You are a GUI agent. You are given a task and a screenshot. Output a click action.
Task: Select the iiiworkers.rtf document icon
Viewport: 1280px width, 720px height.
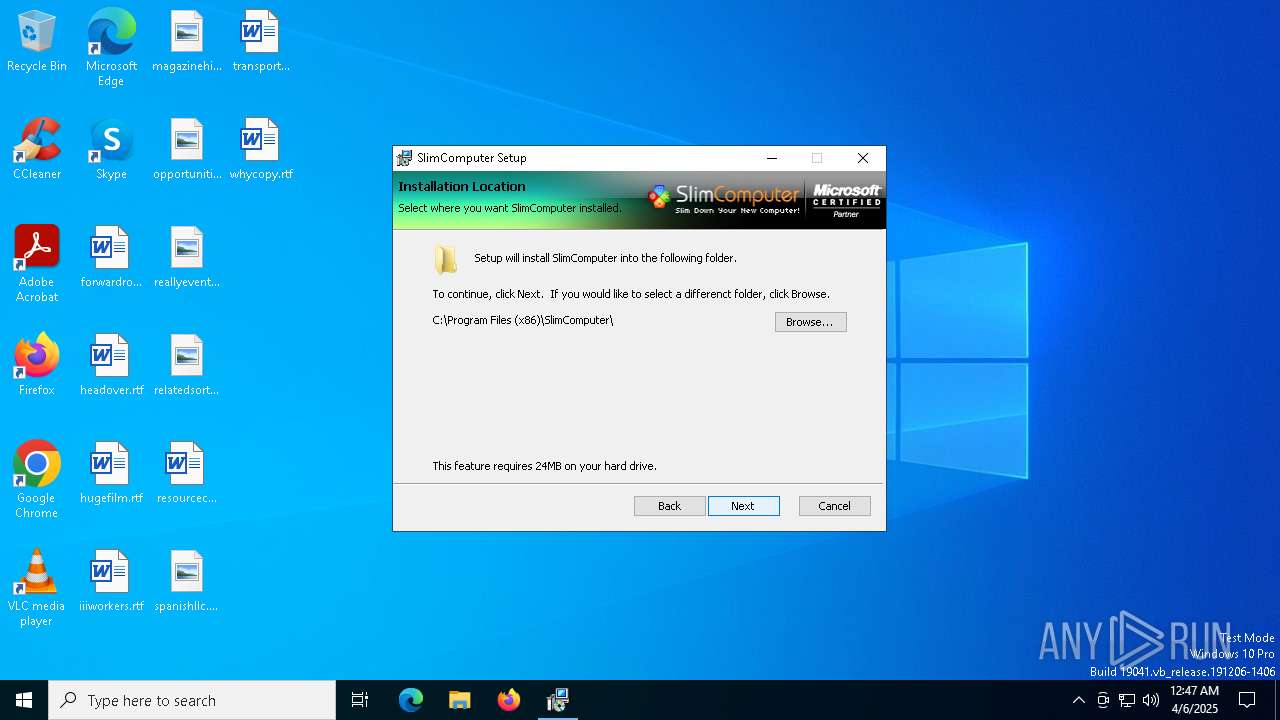111,582
